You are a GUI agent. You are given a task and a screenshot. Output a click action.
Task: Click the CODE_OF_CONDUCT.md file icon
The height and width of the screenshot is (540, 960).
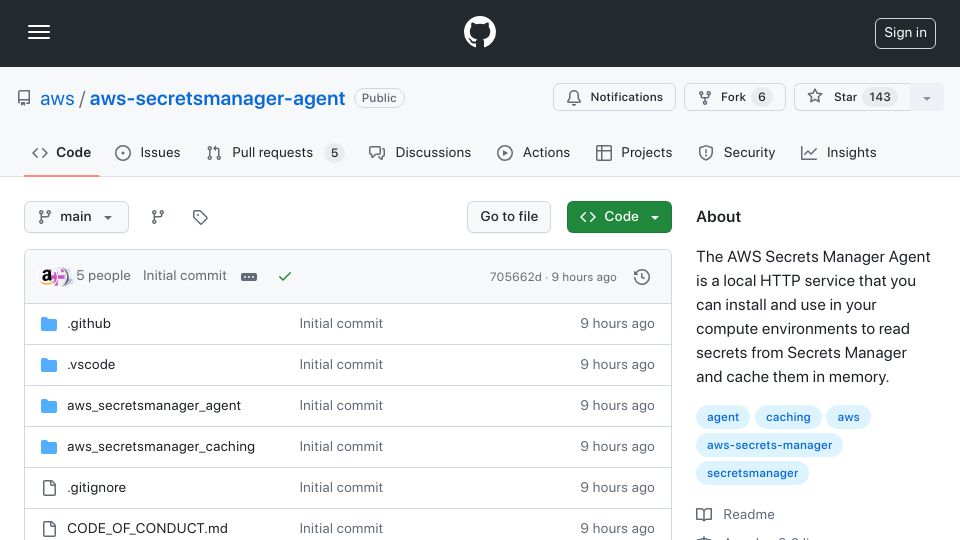point(49,528)
